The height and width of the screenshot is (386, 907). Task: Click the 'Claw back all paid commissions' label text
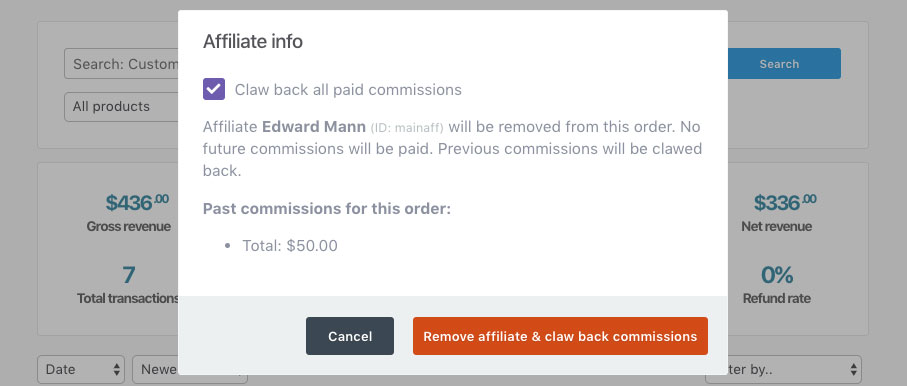coord(348,90)
